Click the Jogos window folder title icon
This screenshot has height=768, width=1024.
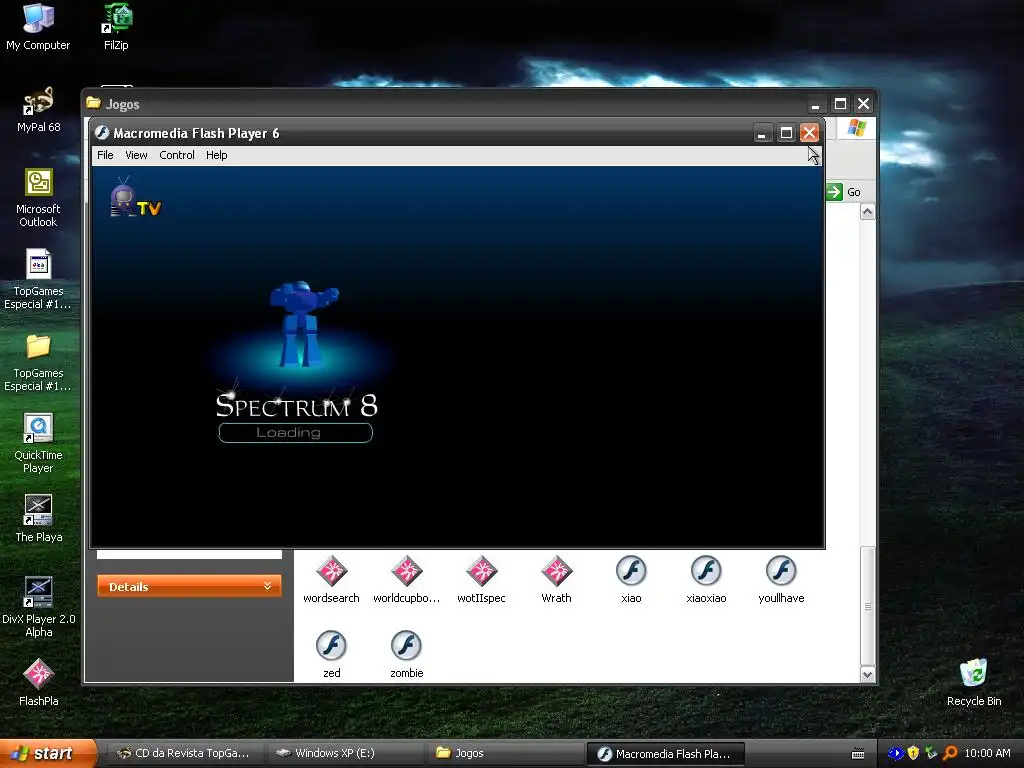pos(93,103)
